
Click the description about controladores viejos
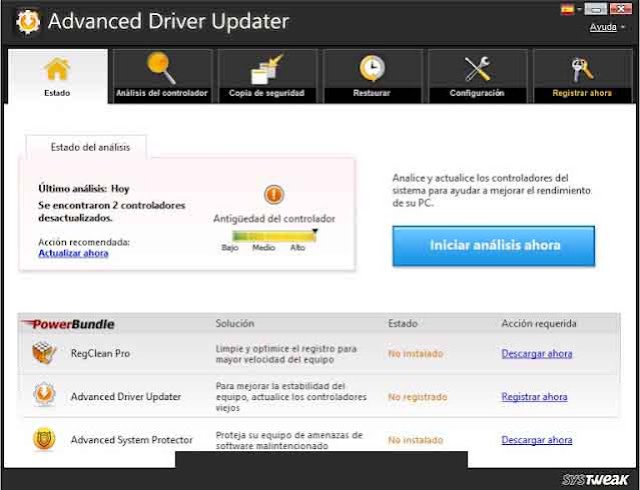click(x=291, y=397)
